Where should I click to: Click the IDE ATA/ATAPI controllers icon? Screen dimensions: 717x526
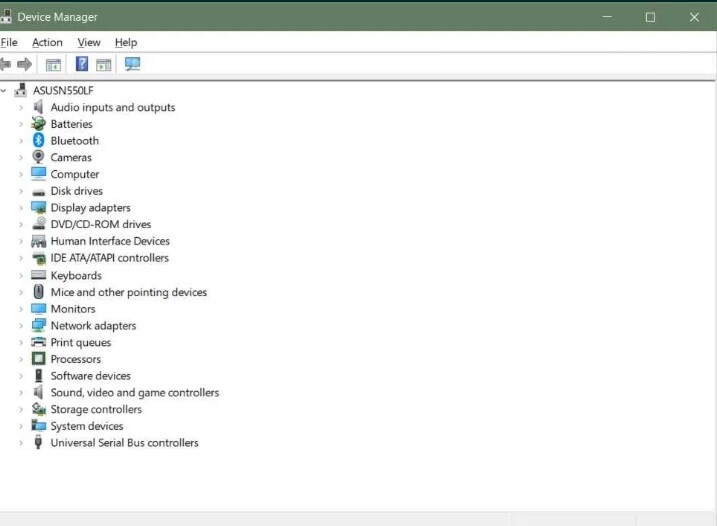38,258
